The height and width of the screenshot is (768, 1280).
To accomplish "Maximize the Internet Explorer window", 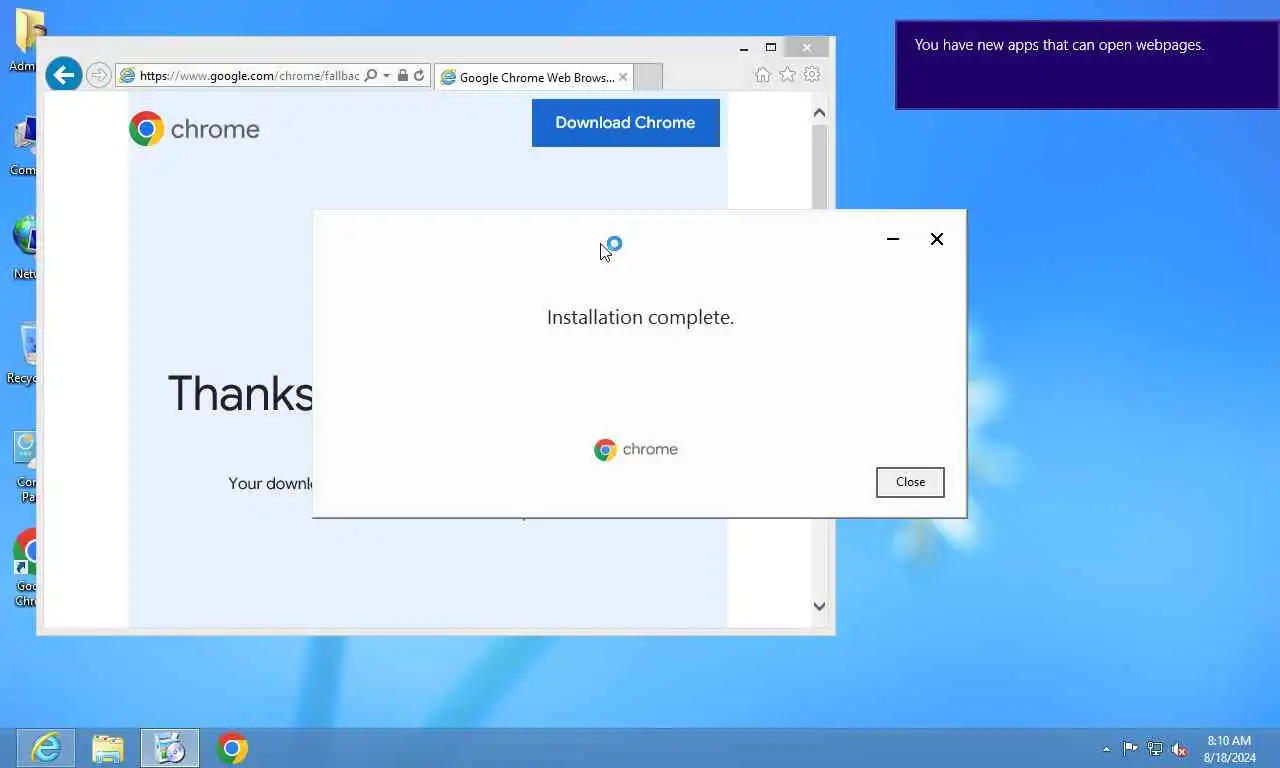I will 771,48.
